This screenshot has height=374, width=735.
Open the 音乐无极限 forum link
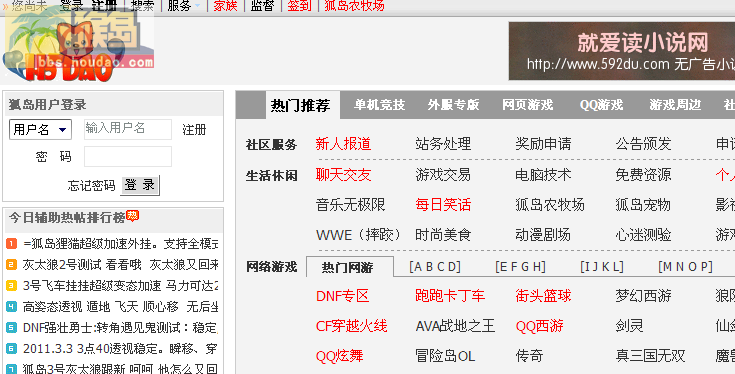point(350,205)
